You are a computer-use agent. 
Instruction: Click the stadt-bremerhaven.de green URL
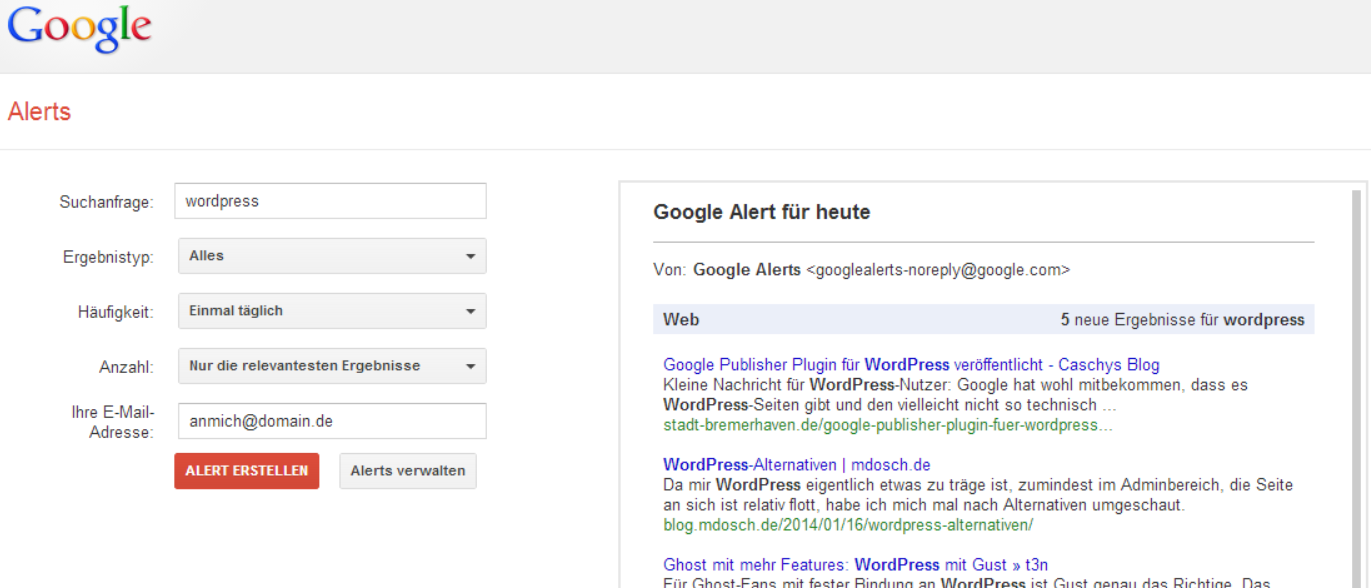click(x=888, y=425)
